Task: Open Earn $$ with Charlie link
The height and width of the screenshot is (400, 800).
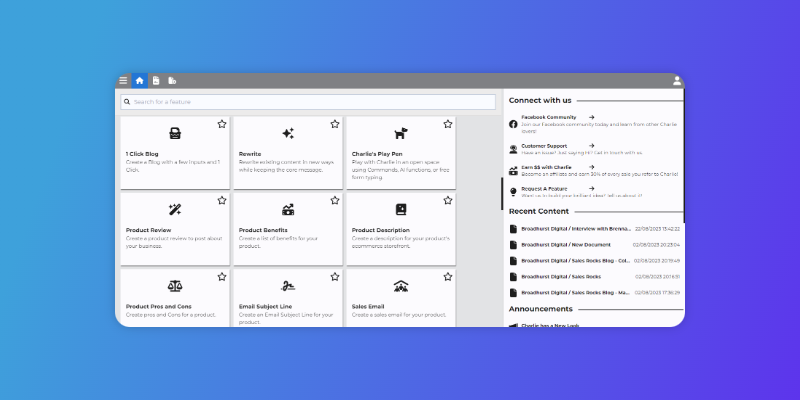Action: 546,167
